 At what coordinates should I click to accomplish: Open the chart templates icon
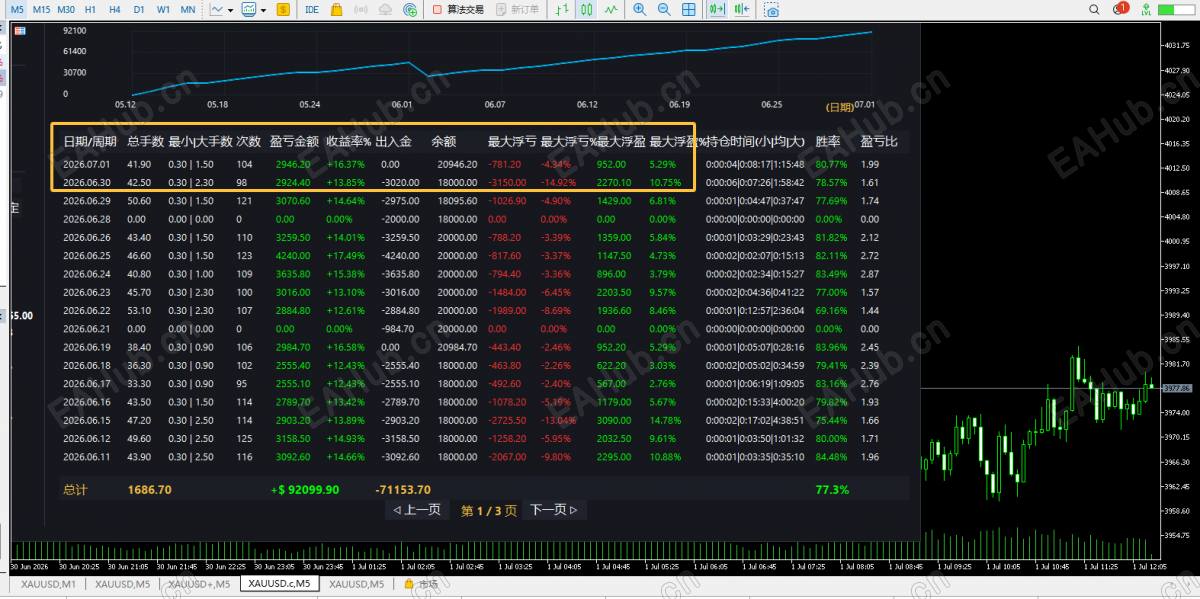point(249,9)
